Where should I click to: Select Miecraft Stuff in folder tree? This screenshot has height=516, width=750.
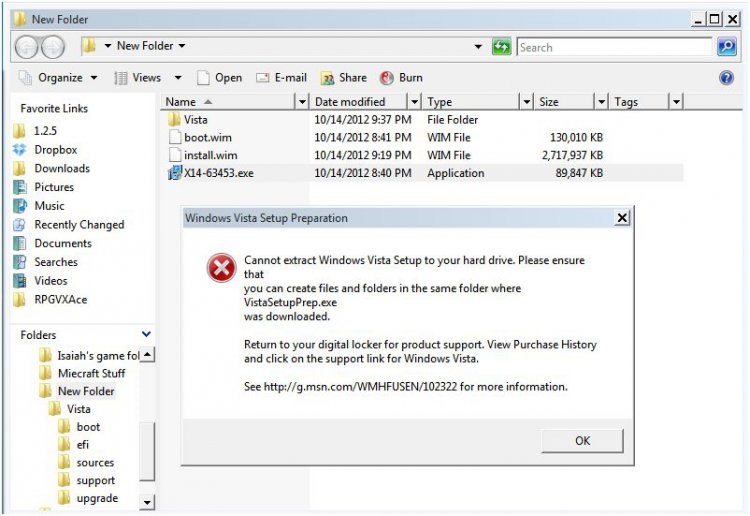tap(91, 373)
